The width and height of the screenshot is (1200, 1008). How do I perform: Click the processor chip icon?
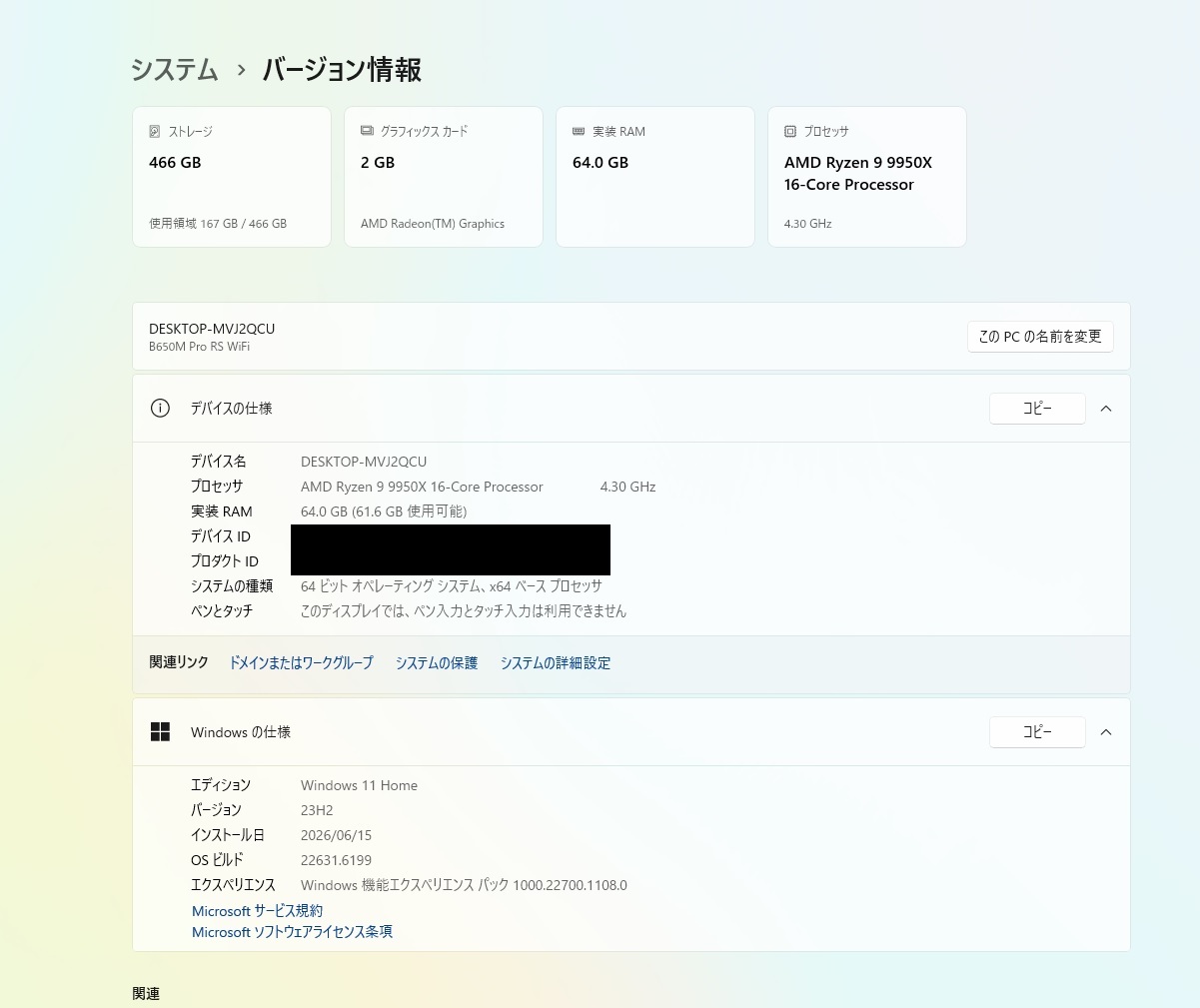790,131
